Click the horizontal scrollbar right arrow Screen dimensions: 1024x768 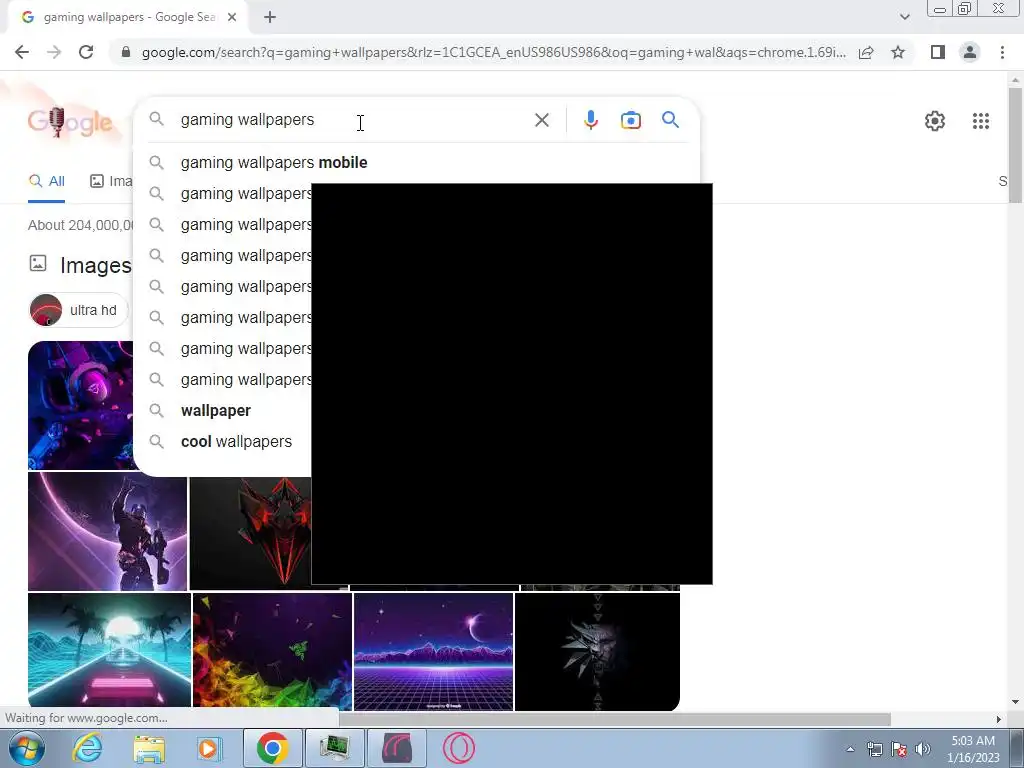999,719
